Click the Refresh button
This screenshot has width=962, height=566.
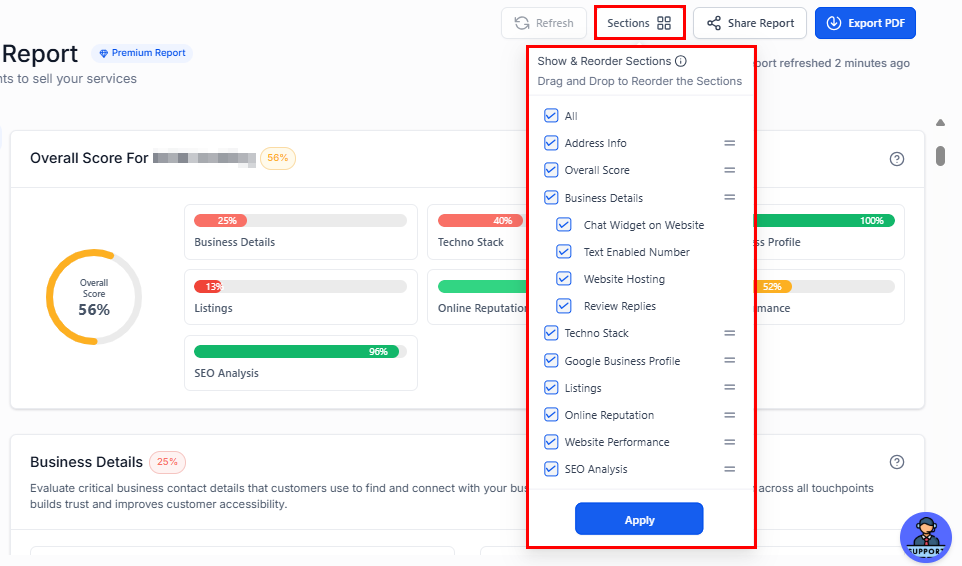[544, 23]
